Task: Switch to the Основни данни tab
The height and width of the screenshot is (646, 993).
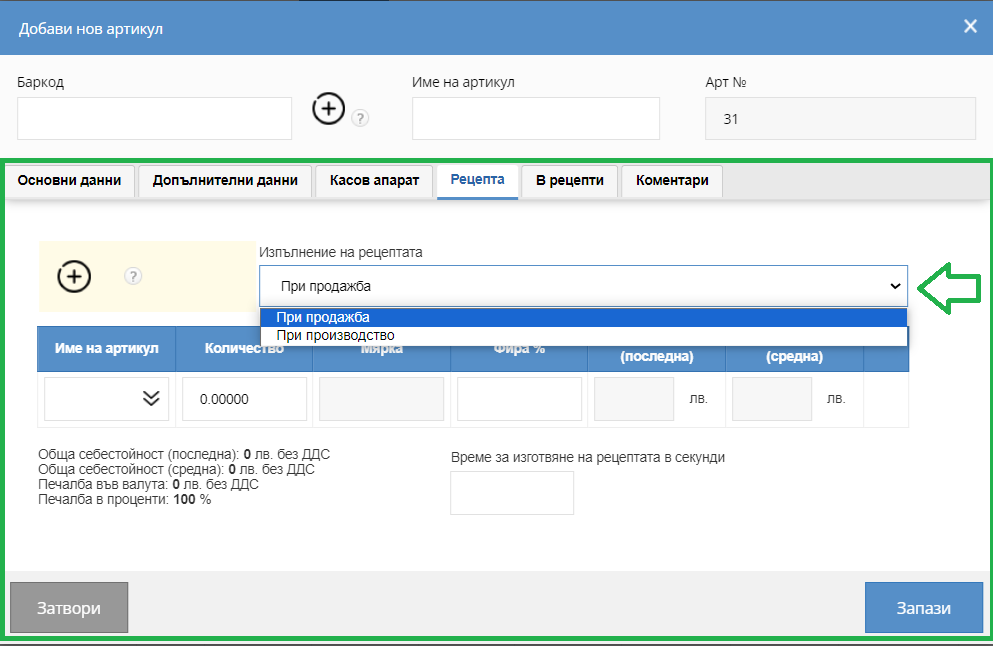Action: click(x=70, y=180)
